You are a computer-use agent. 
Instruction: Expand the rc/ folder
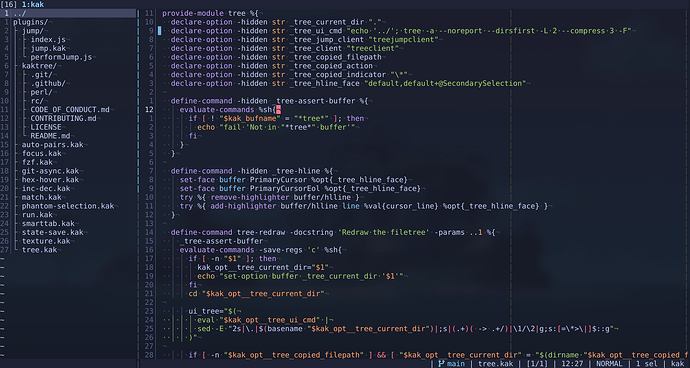(37, 101)
